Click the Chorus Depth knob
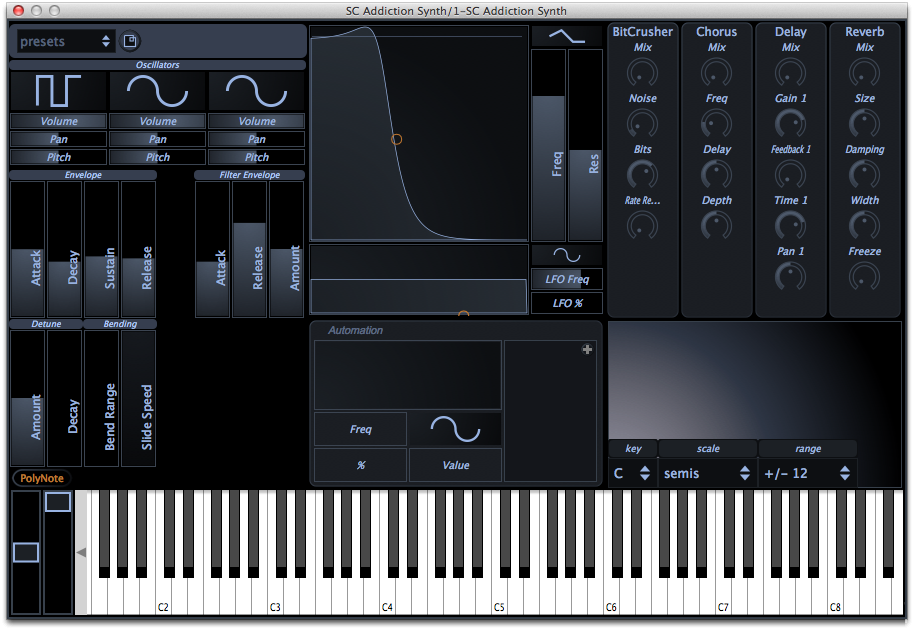The width and height of the screenshot is (914, 630). pyautogui.click(x=716, y=226)
